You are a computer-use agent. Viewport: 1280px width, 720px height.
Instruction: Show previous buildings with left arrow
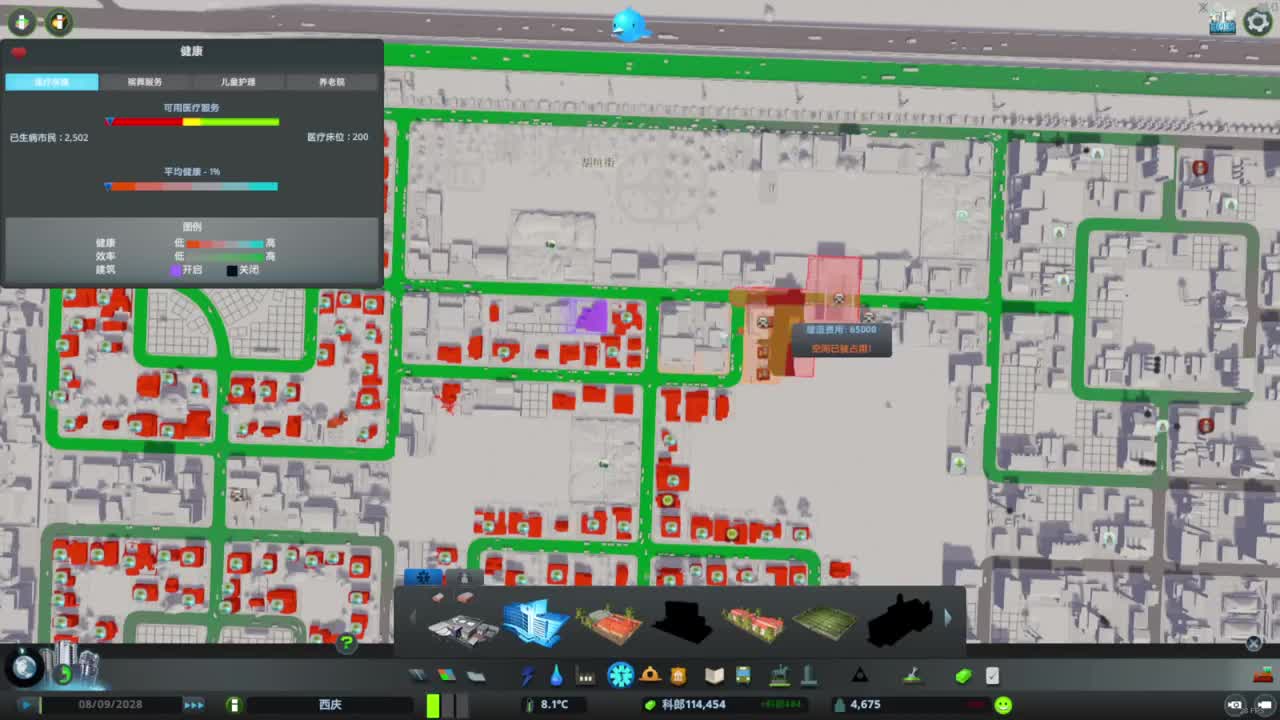point(413,618)
